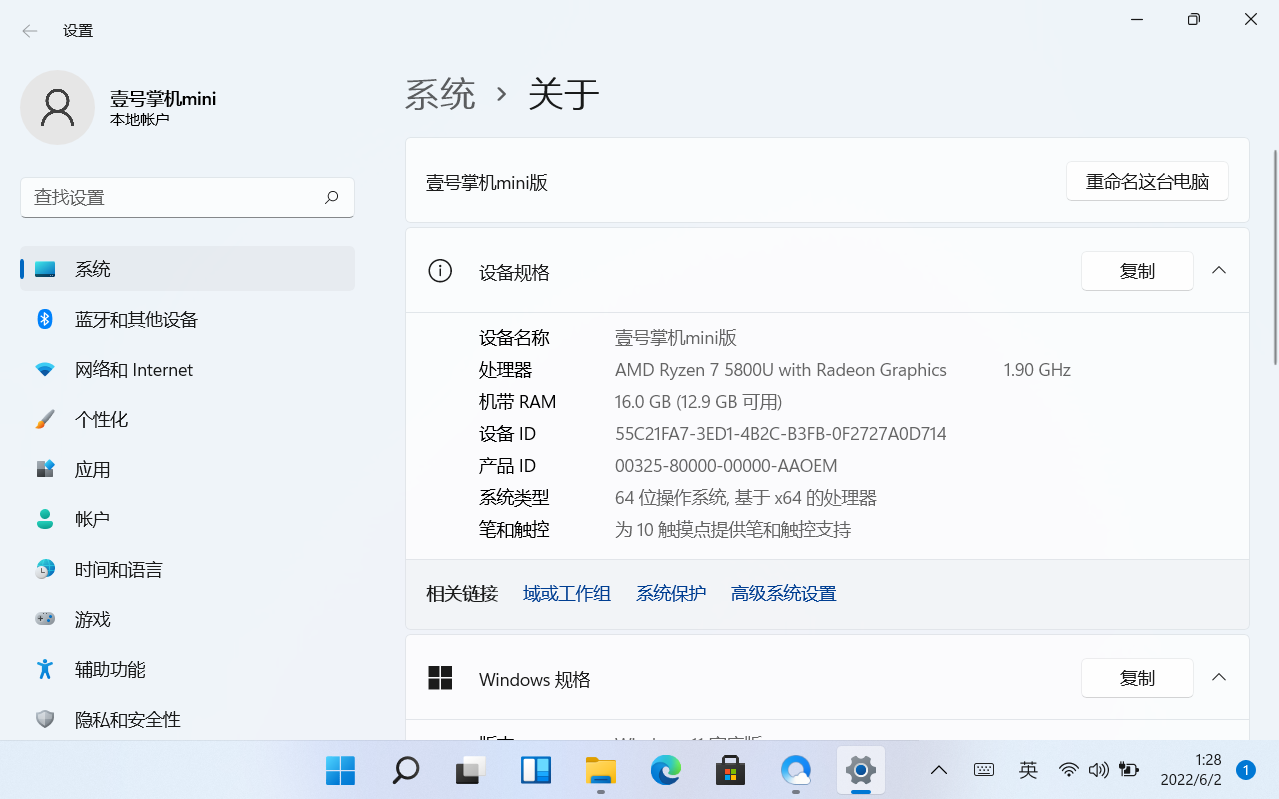Open the Widgets panel from taskbar
The width and height of the screenshot is (1279, 799).
535,770
